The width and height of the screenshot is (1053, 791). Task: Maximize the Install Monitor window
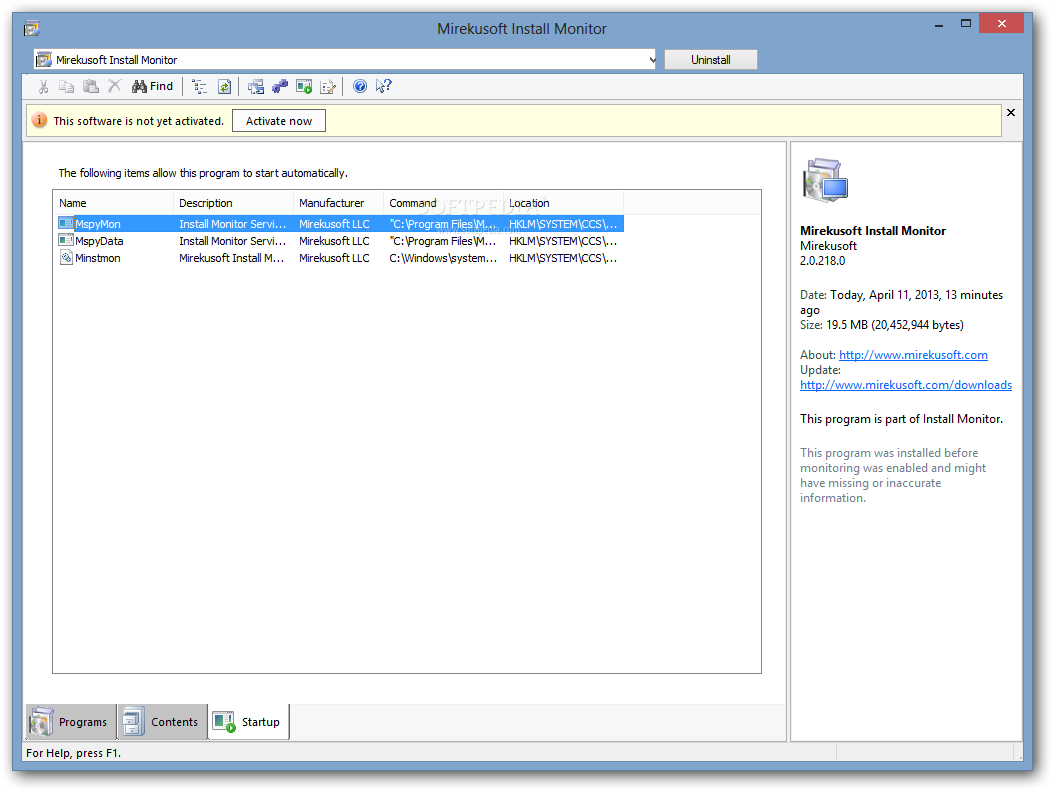pyautogui.click(x=966, y=24)
